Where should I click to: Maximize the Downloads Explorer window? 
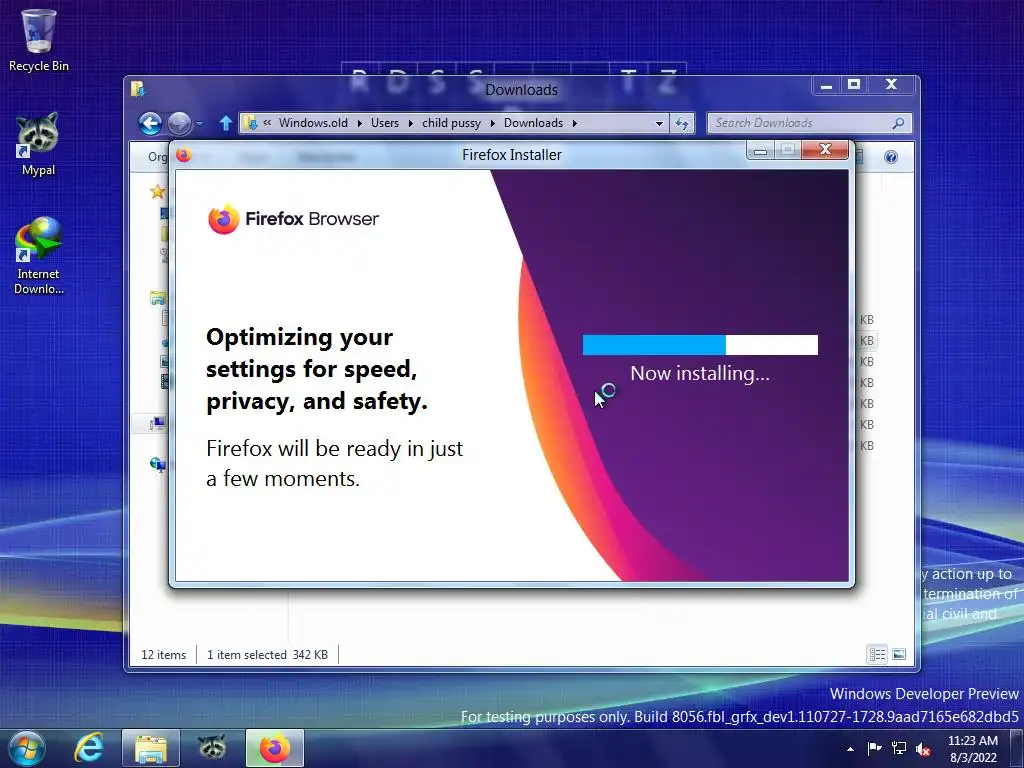854,85
